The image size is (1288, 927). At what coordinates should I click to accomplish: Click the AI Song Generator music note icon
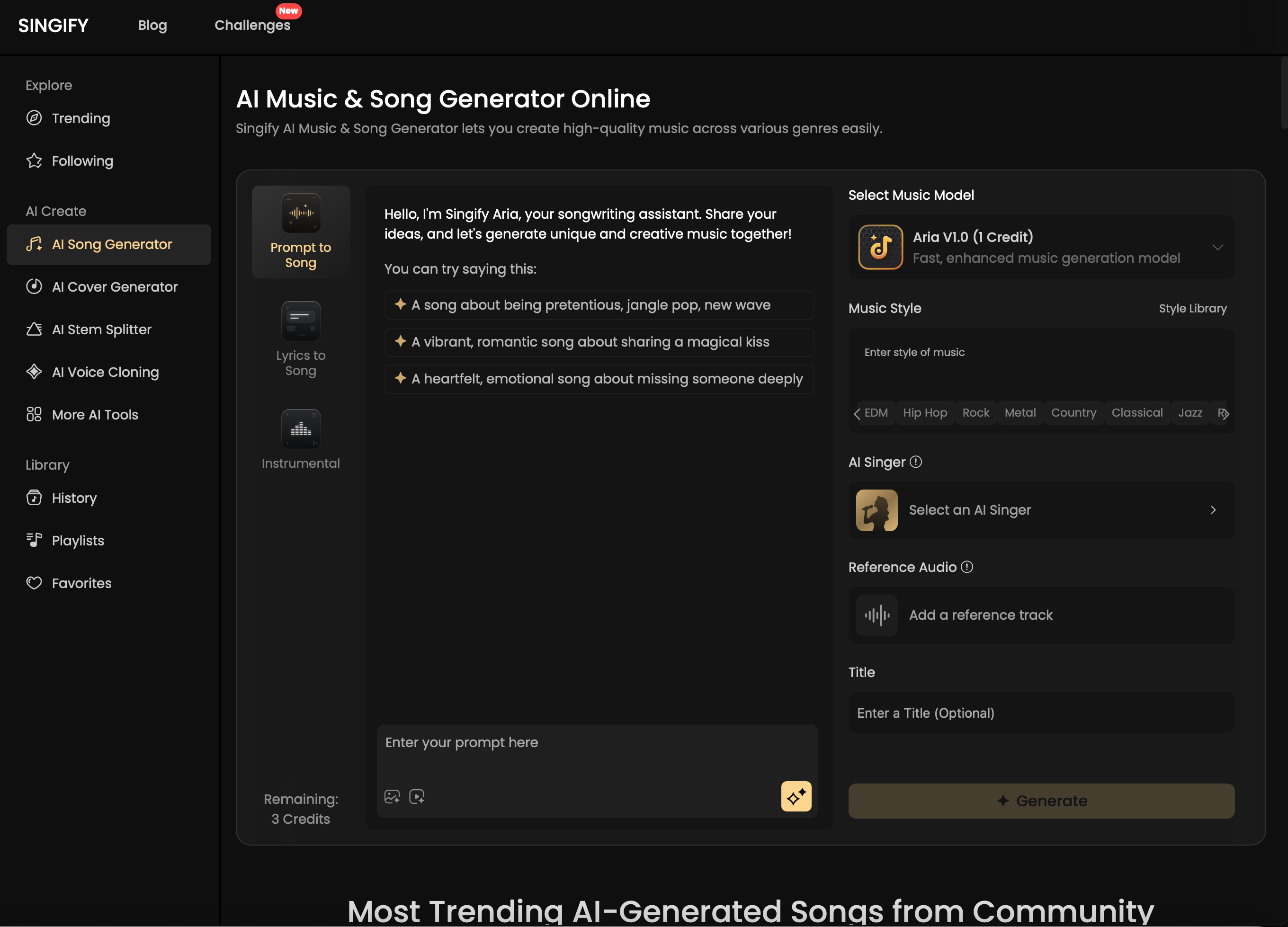coord(34,244)
